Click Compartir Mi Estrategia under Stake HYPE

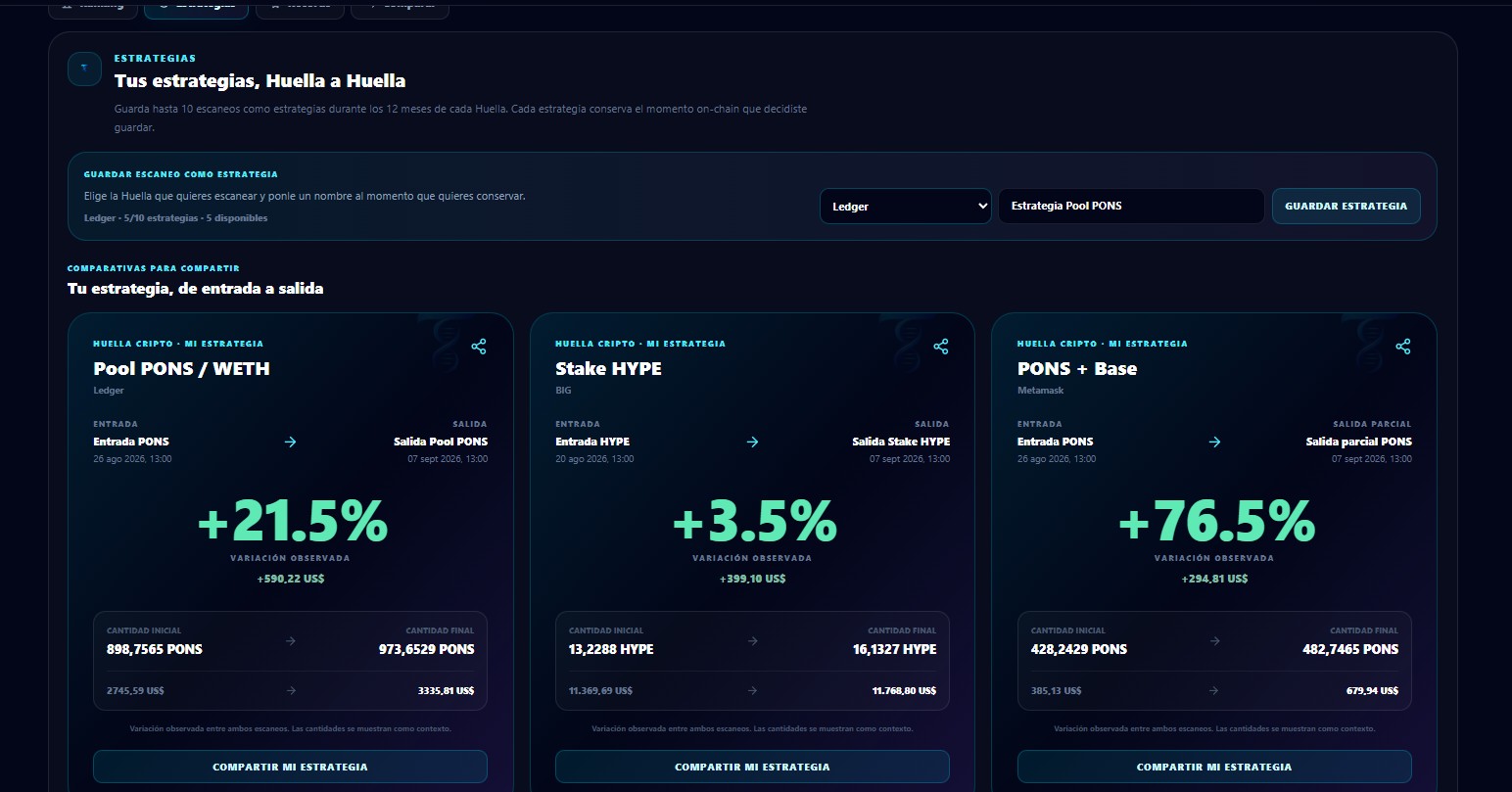pyautogui.click(x=752, y=767)
